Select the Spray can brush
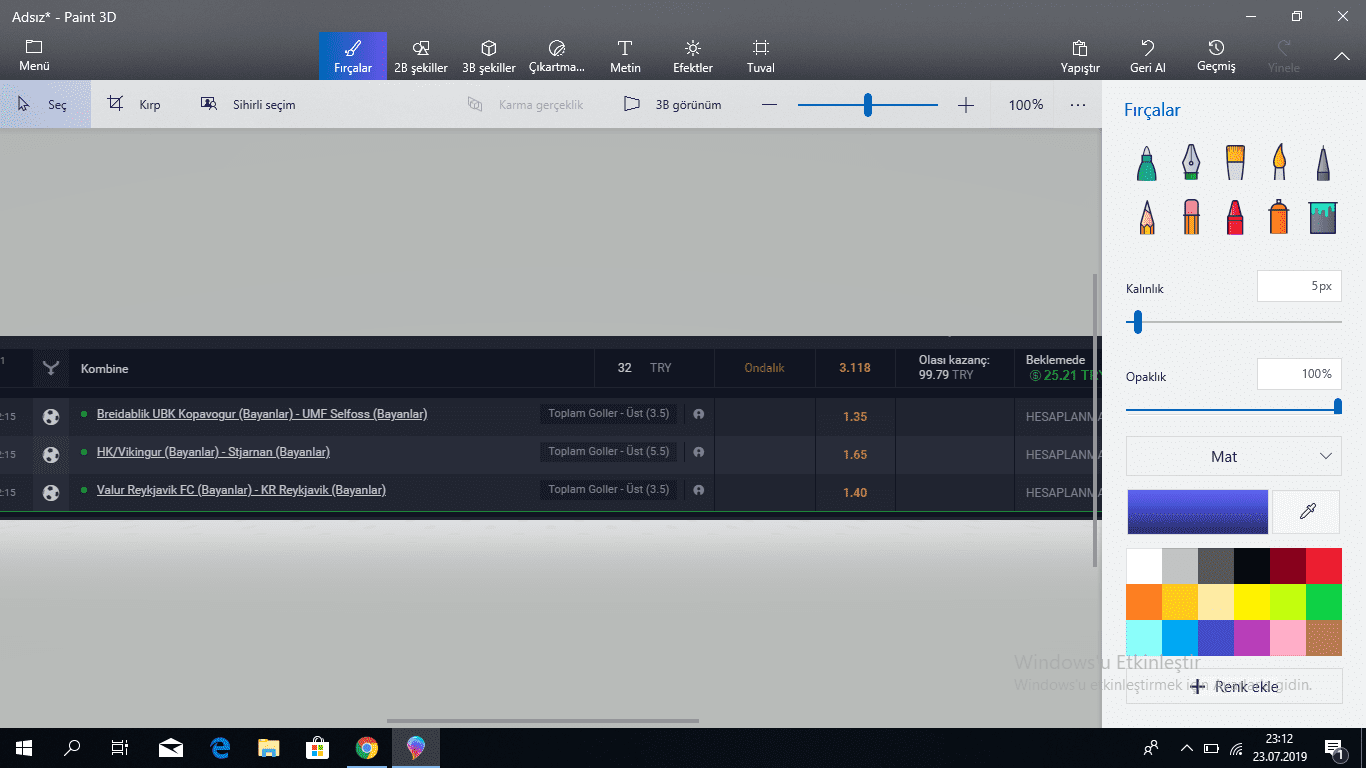This screenshot has width=1366, height=768. pos(1279,217)
